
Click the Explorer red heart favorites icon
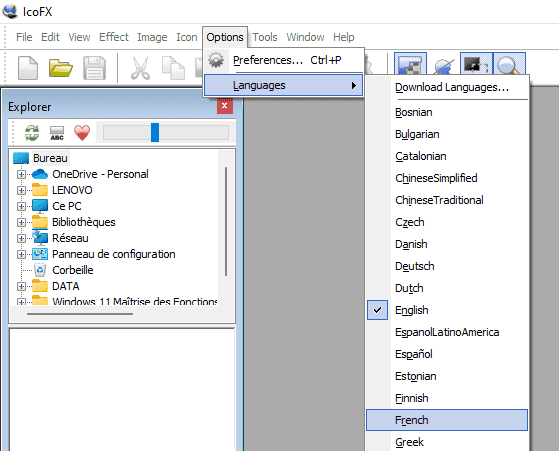[82, 133]
